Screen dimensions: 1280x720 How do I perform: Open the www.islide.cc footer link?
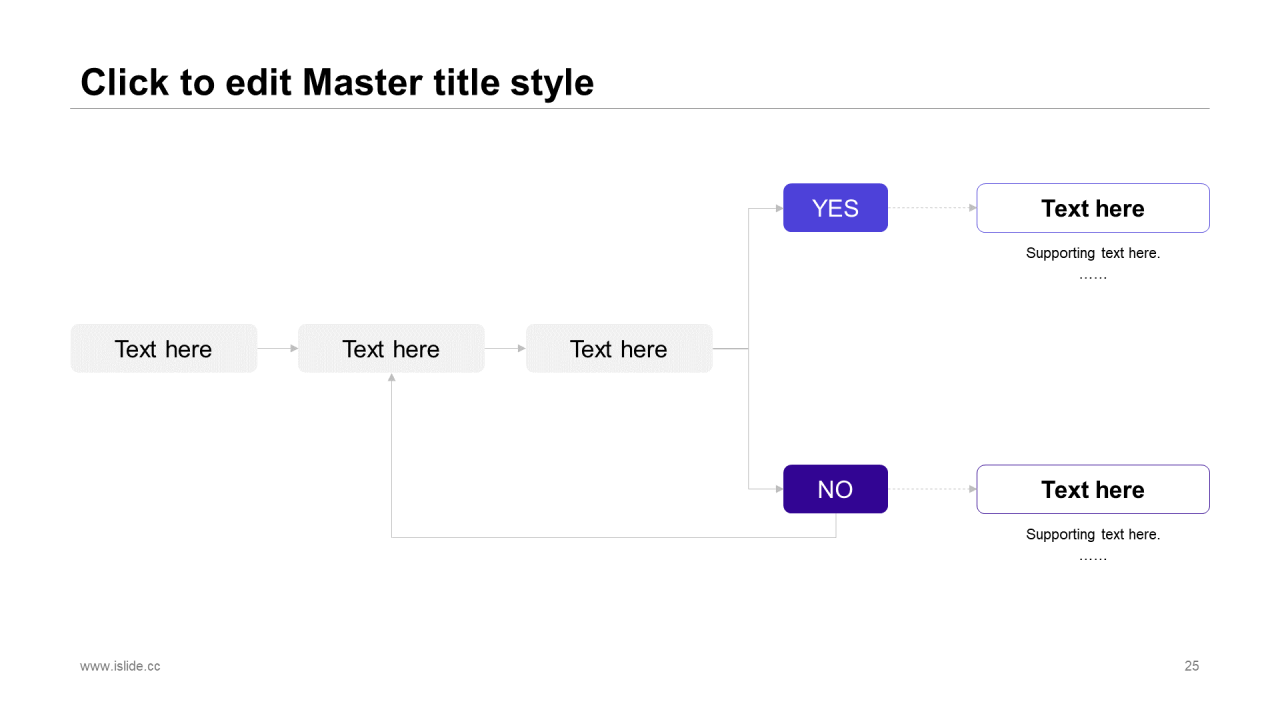120,666
